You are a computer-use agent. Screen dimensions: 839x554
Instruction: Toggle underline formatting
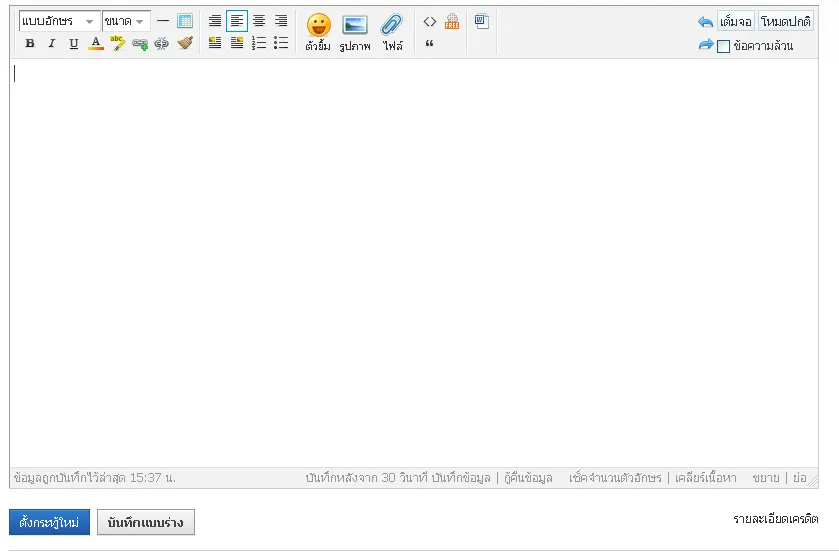tap(74, 43)
